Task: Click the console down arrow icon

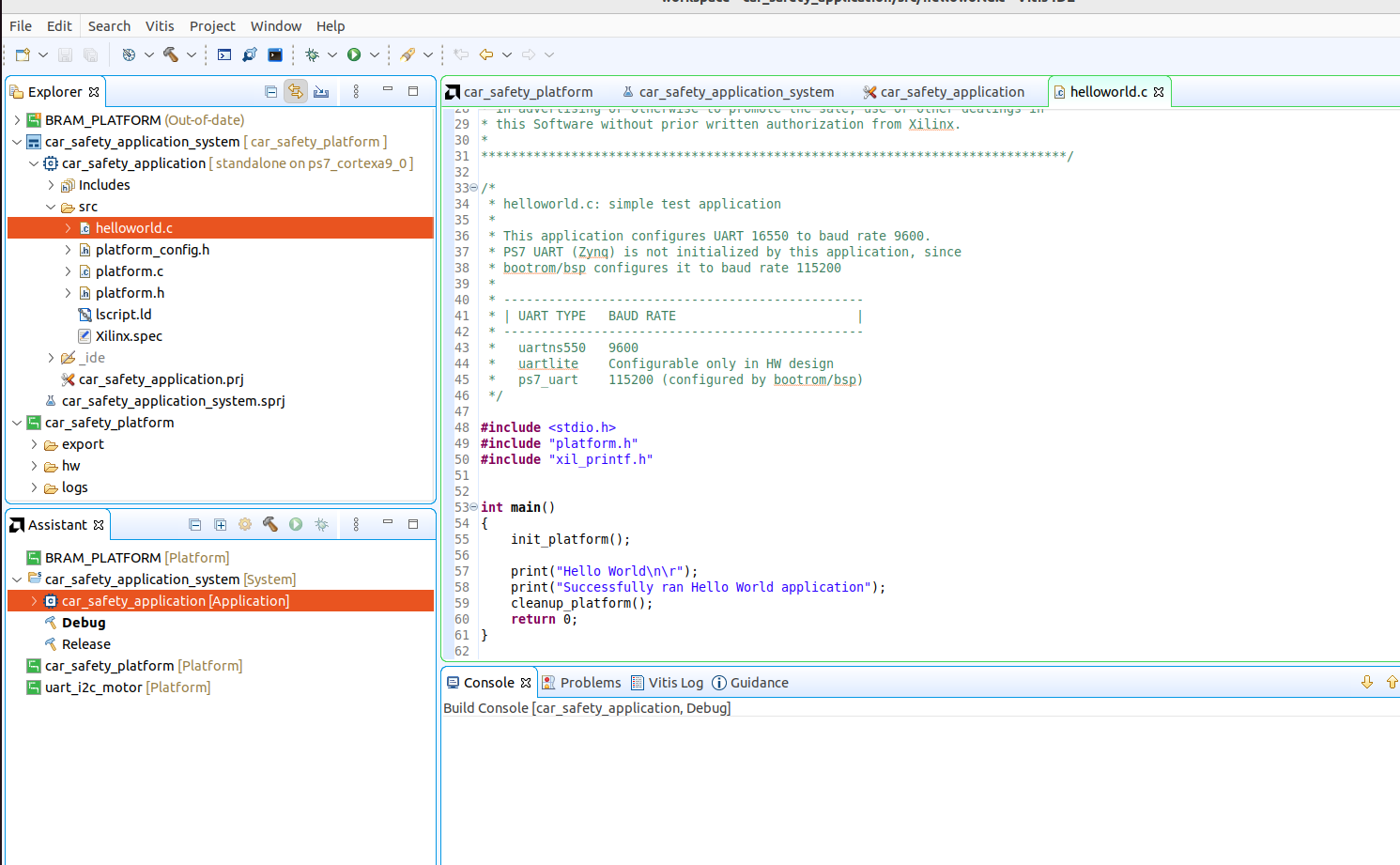Action: (x=1367, y=682)
